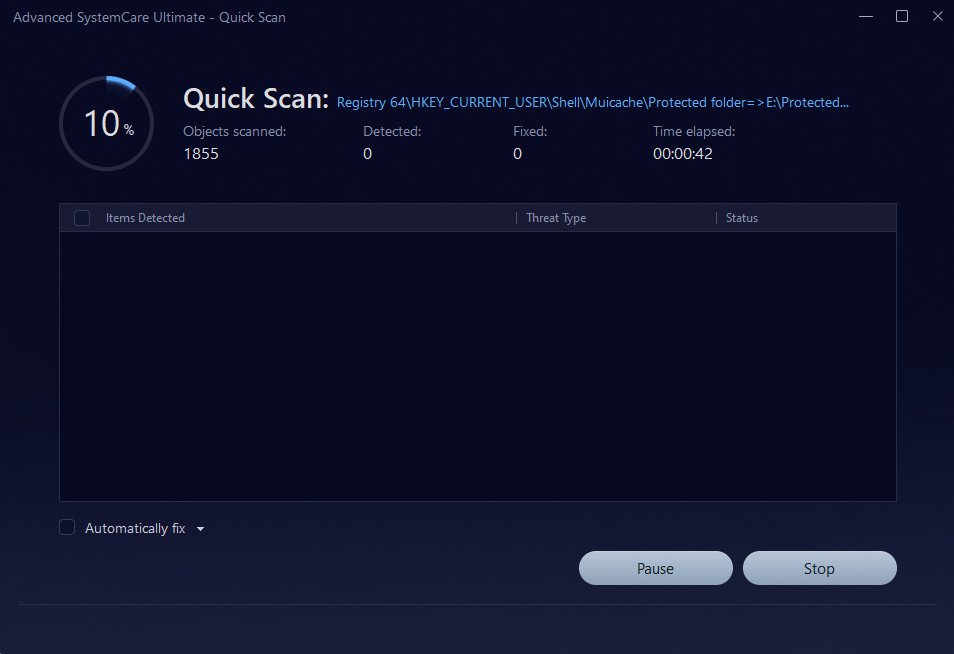Screen dimensions: 954x654
Task: Maximize the Quick Scan window
Action: pos(902,16)
